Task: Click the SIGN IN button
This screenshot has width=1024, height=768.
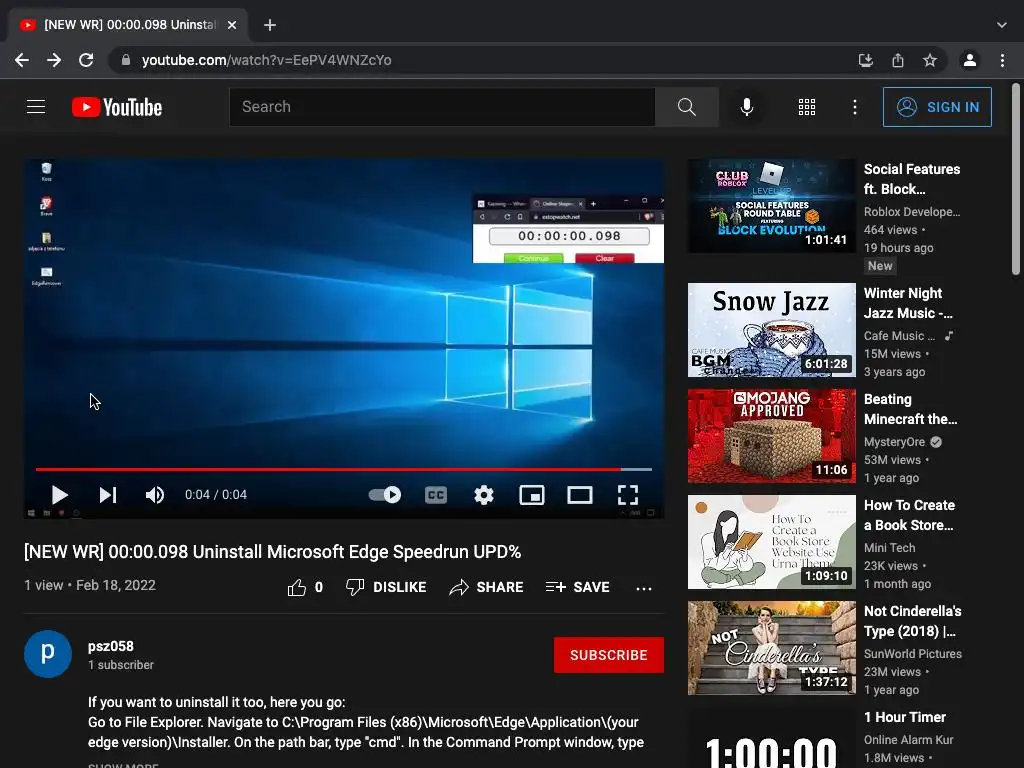Action: (936, 106)
